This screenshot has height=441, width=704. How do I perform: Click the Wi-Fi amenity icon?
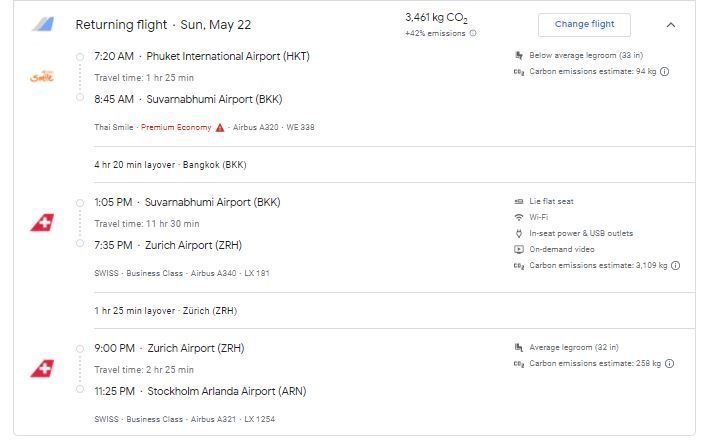[519, 217]
